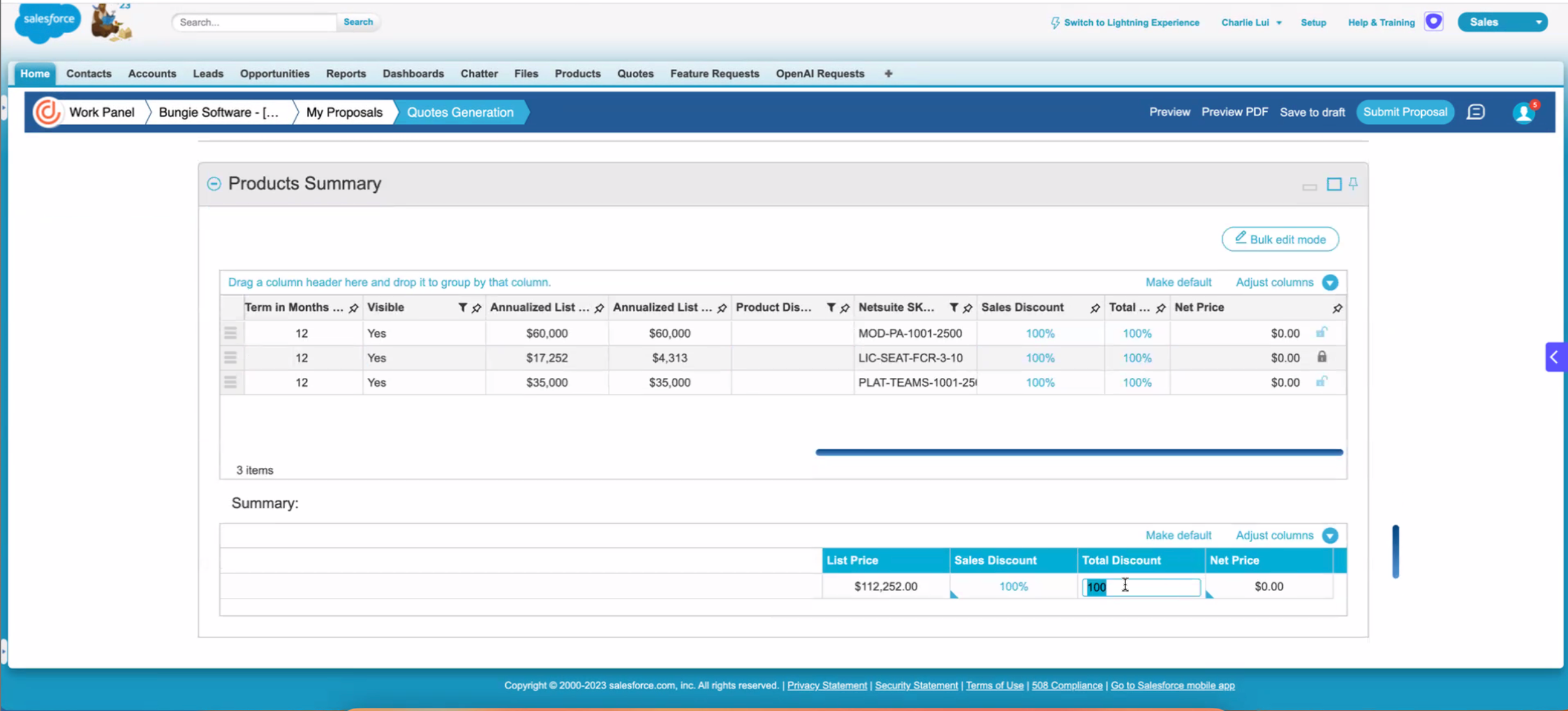This screenshot has width=1568, height=711.
Task: Open the Opportunities tab
Action: coord(274,74)
